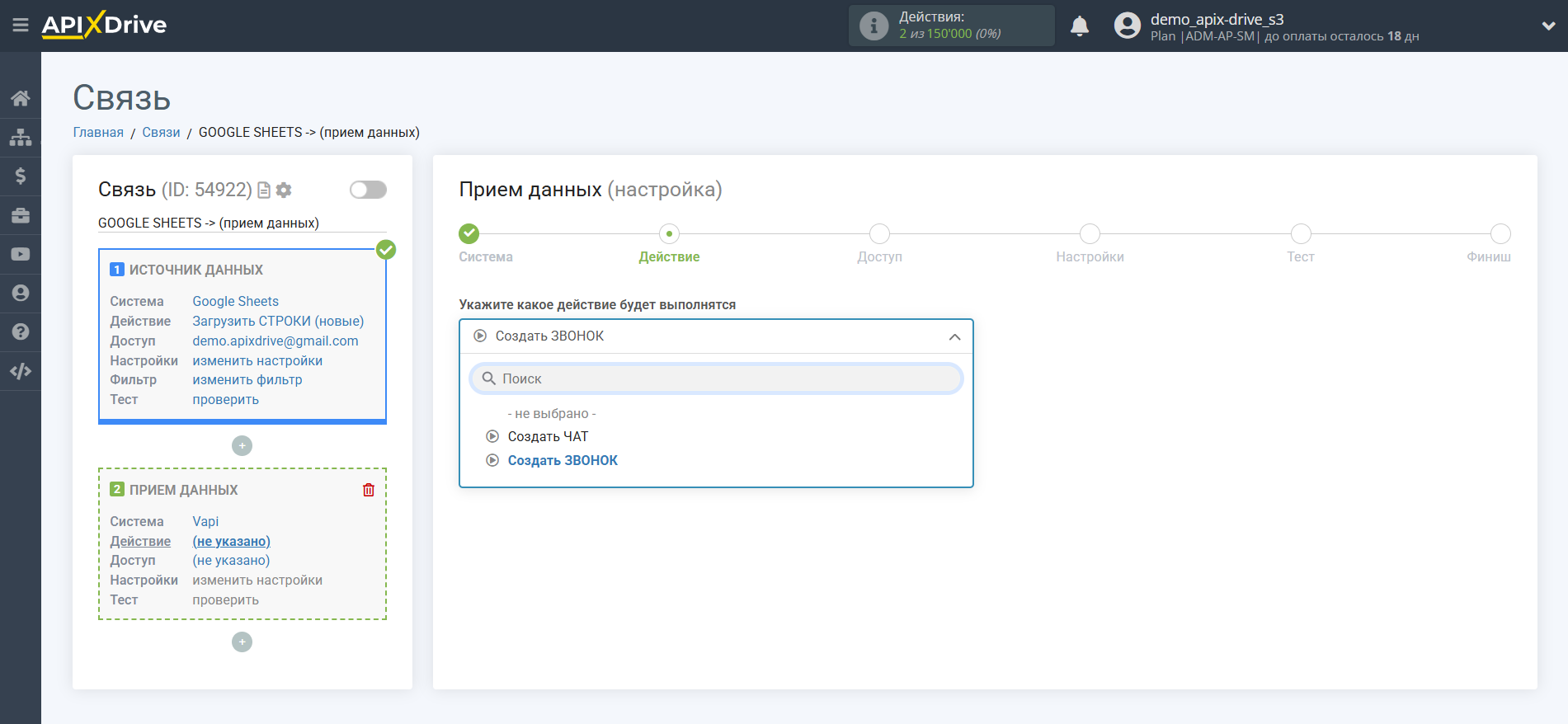
Task: Click source проверить test link
Action: 226,400
